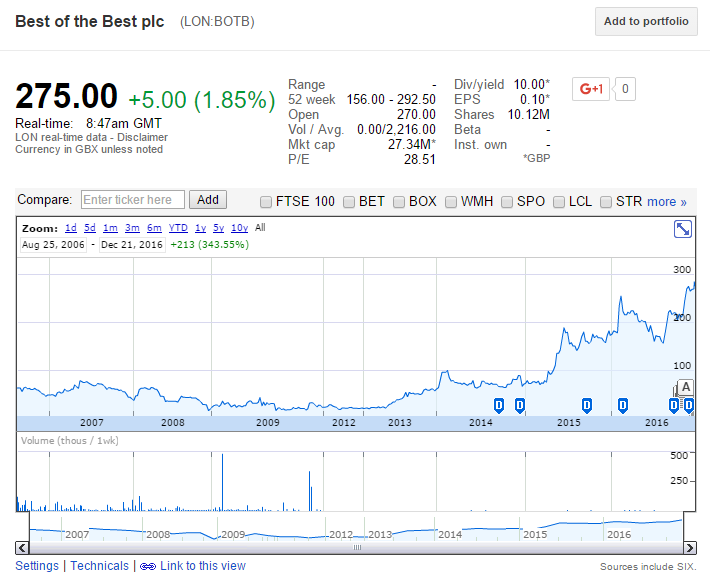710x582 pixels.
Task: Click the Google +1 button
Action: click(x=591, y=89)
